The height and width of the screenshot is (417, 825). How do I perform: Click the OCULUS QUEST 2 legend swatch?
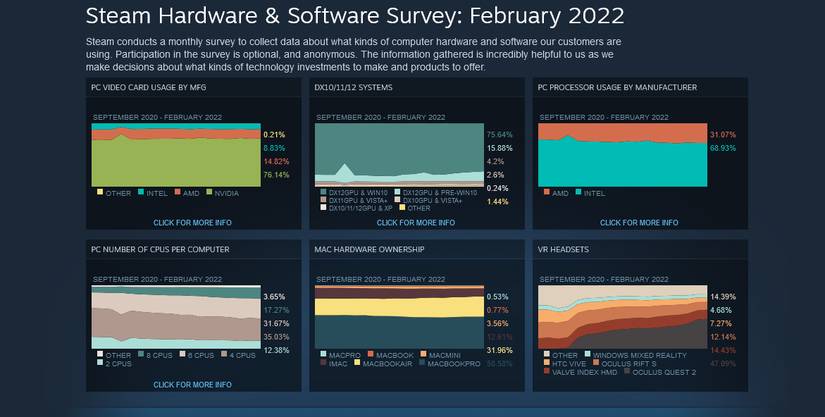627,371
